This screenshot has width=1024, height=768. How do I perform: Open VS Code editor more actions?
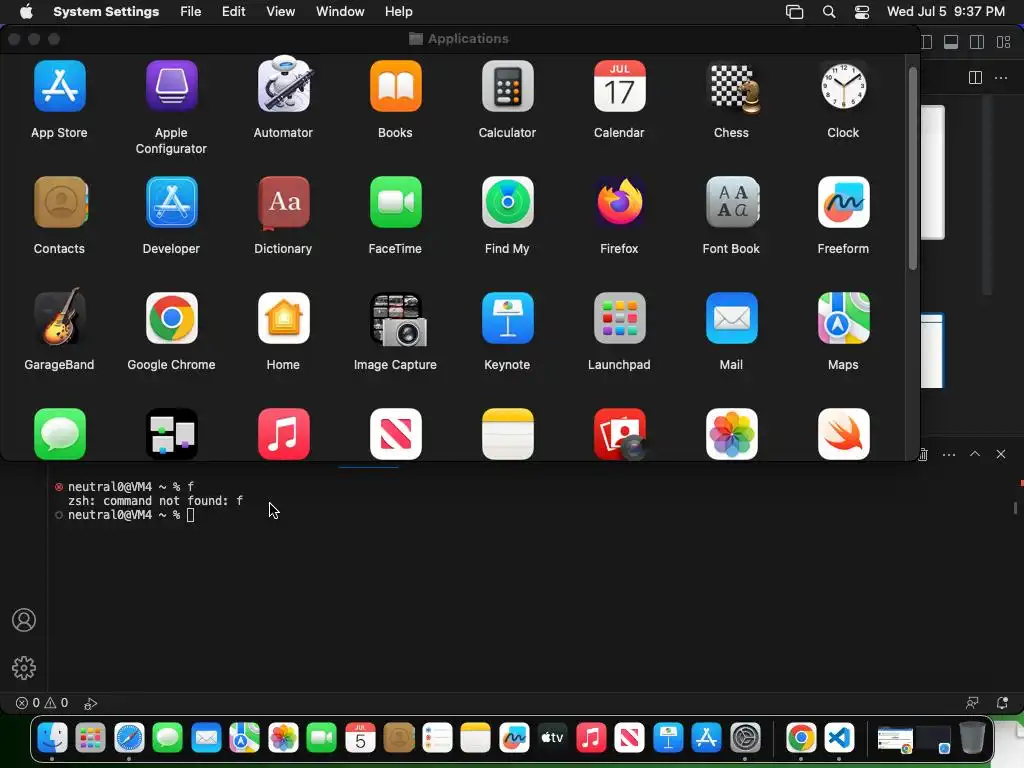(x=1000, y=78)
